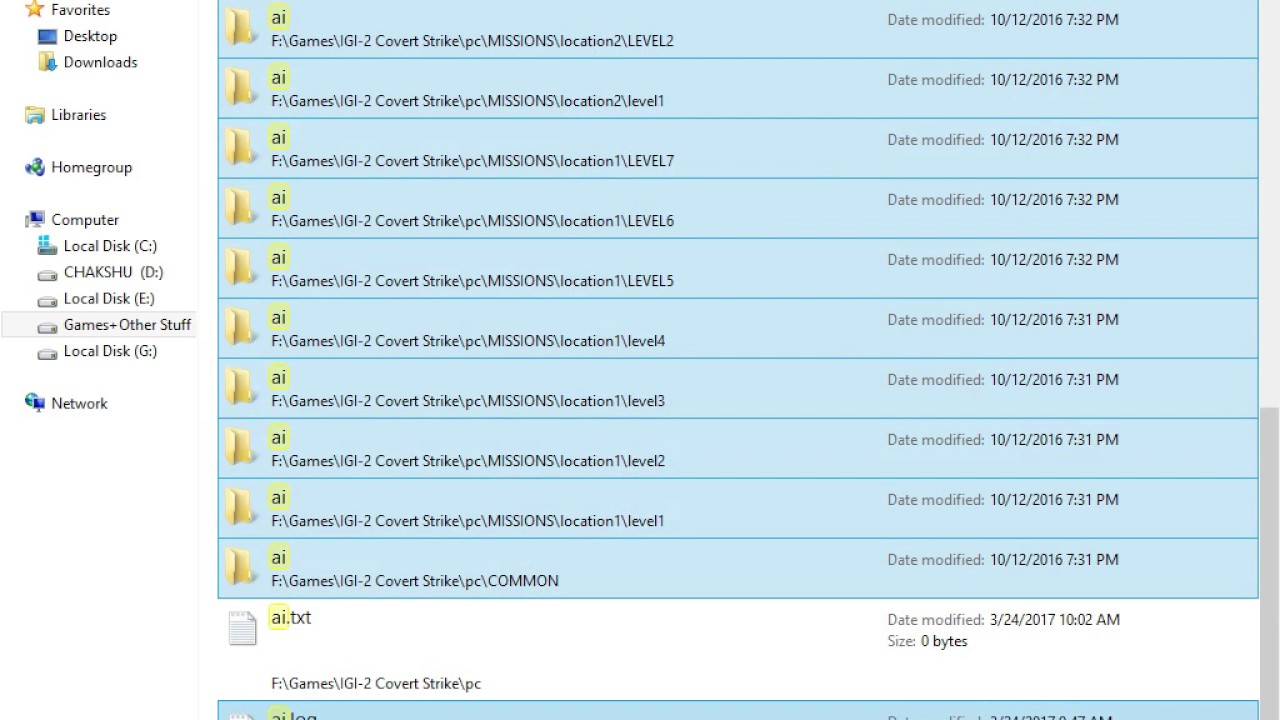Click path ending location2\LEVEL2

[472, 41]
